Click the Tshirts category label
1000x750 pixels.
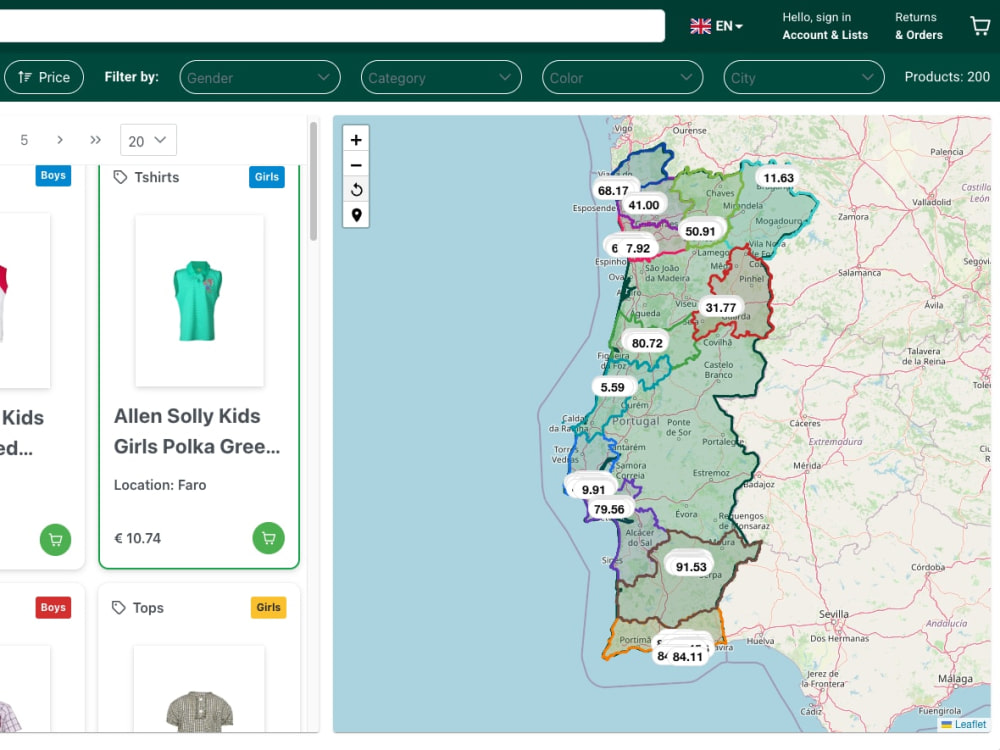coord(156,177)
